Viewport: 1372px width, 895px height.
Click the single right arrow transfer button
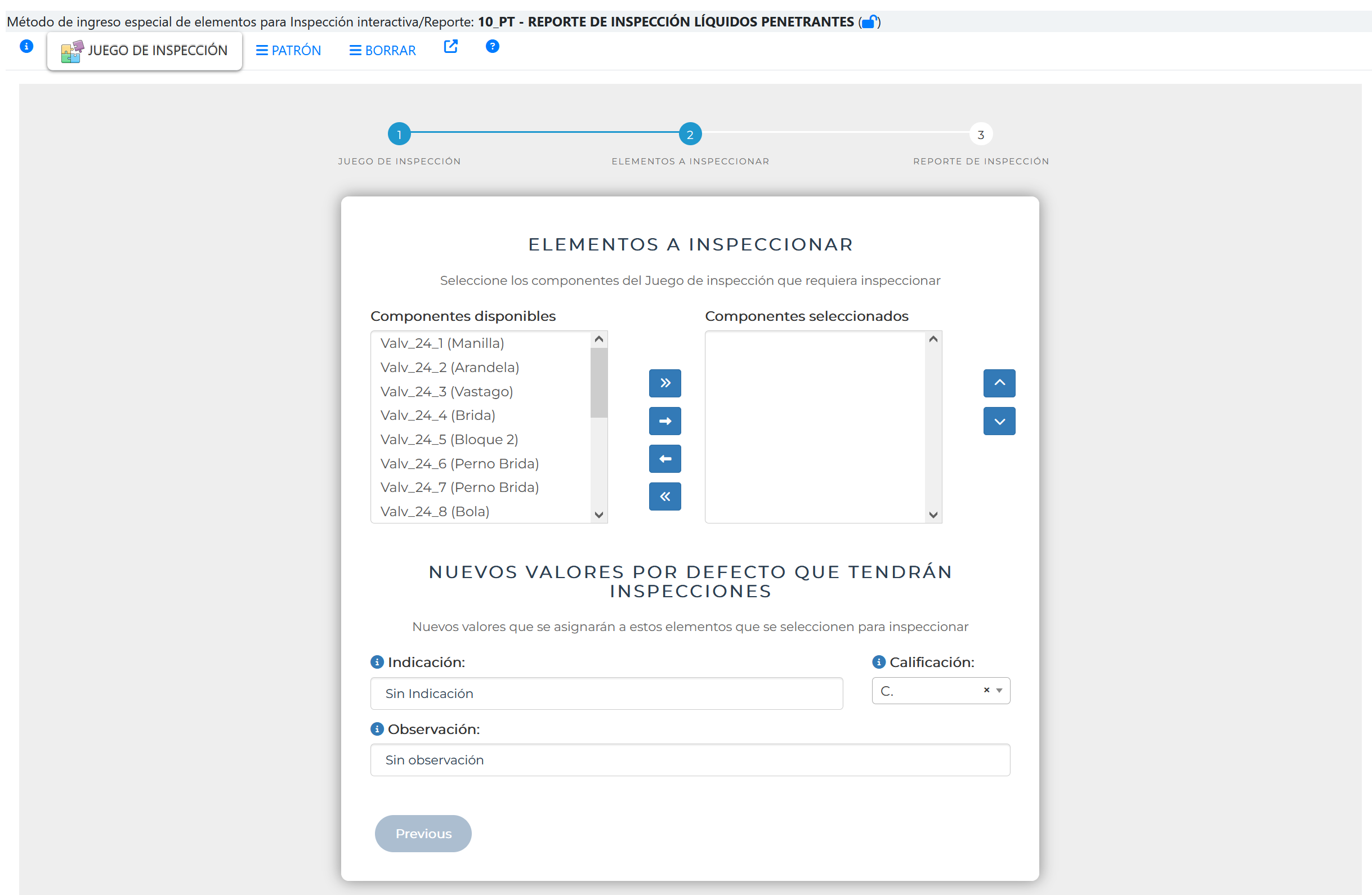click(665, 421)
